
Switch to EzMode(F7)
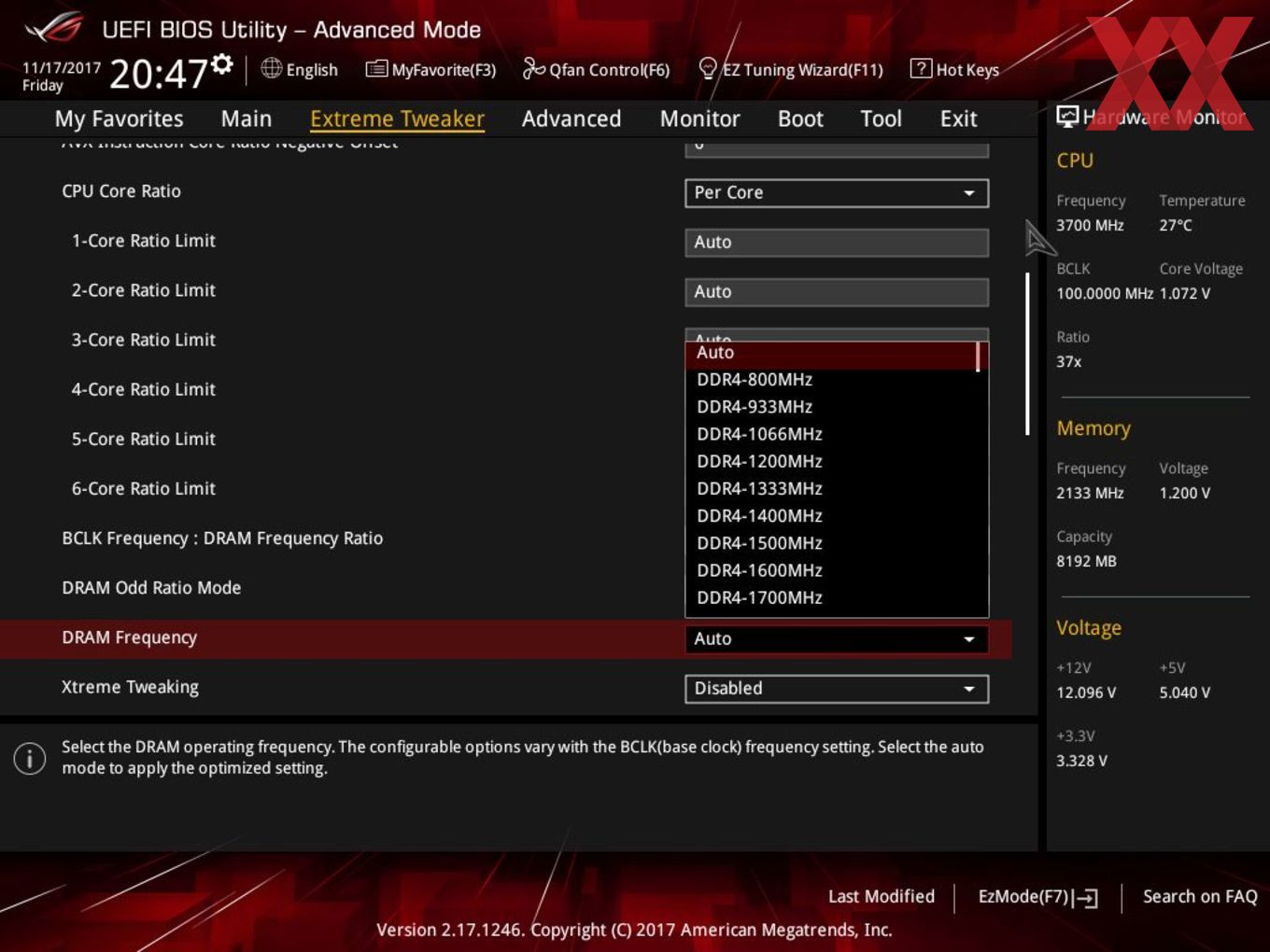1037,897
